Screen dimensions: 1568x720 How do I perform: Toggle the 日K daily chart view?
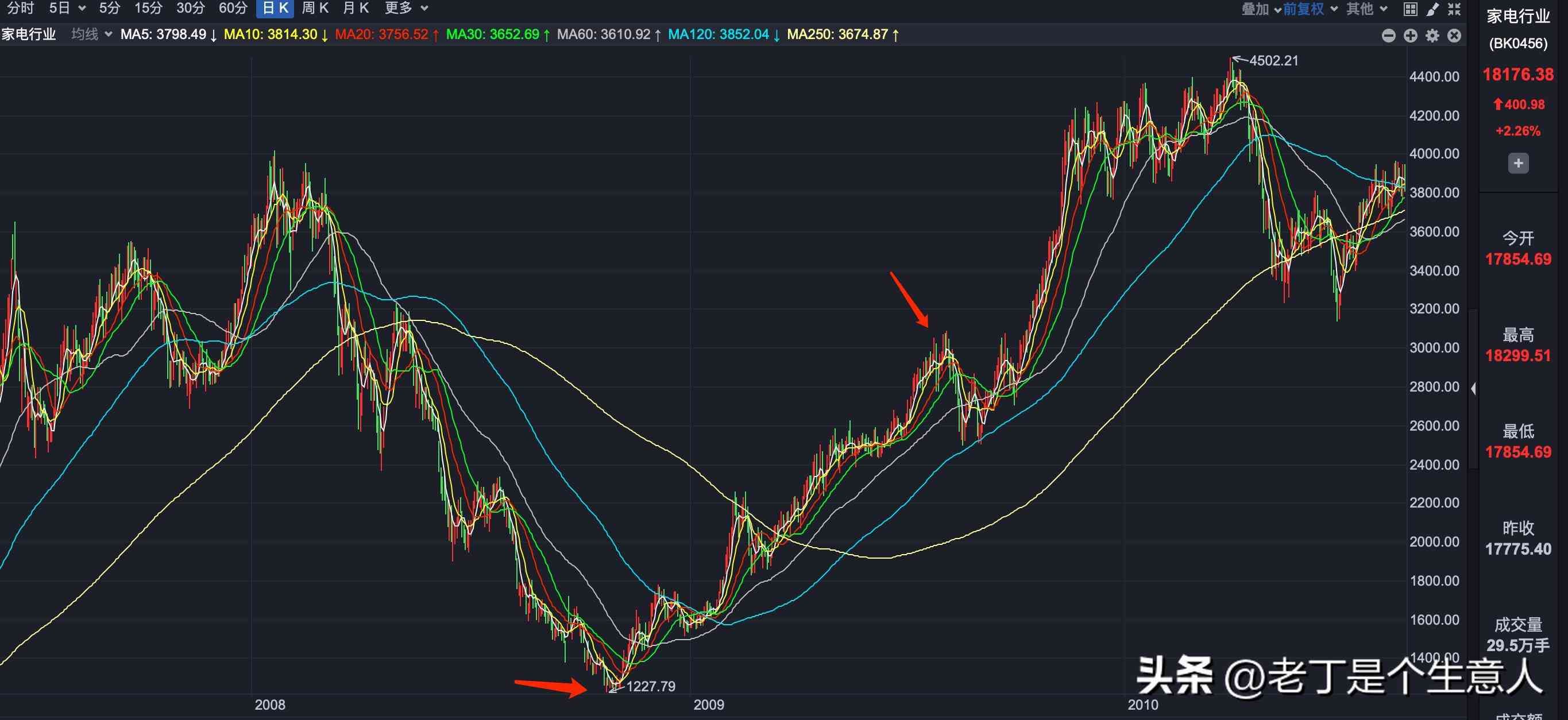point(275,9)
